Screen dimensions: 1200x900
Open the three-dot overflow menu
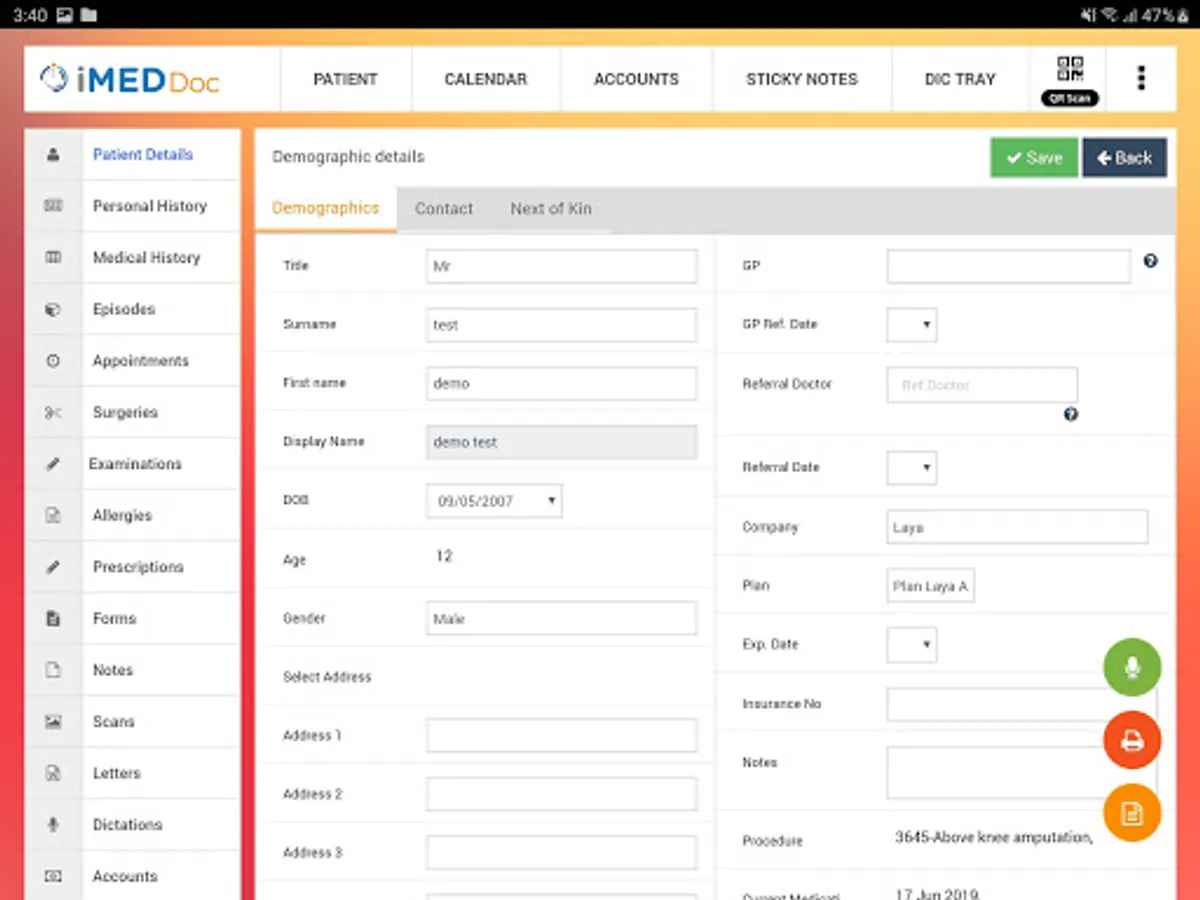[x=1141, y=78]
